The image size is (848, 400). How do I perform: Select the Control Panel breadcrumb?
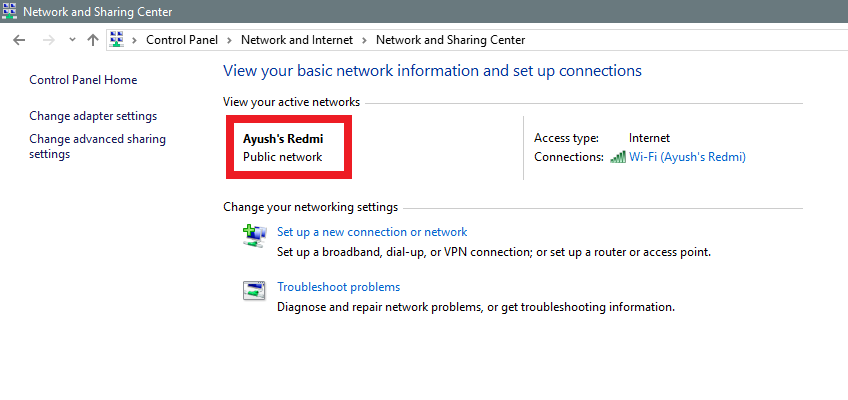point(182,40)
